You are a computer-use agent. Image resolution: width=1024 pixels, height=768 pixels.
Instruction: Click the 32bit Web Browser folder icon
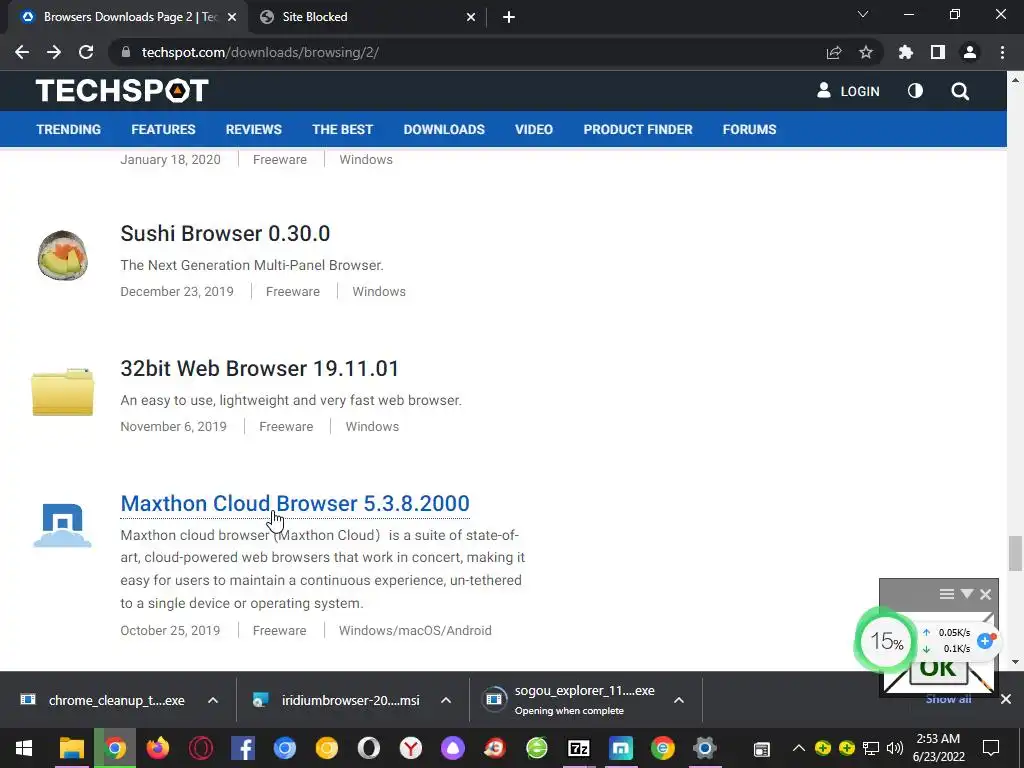[63, 392]
